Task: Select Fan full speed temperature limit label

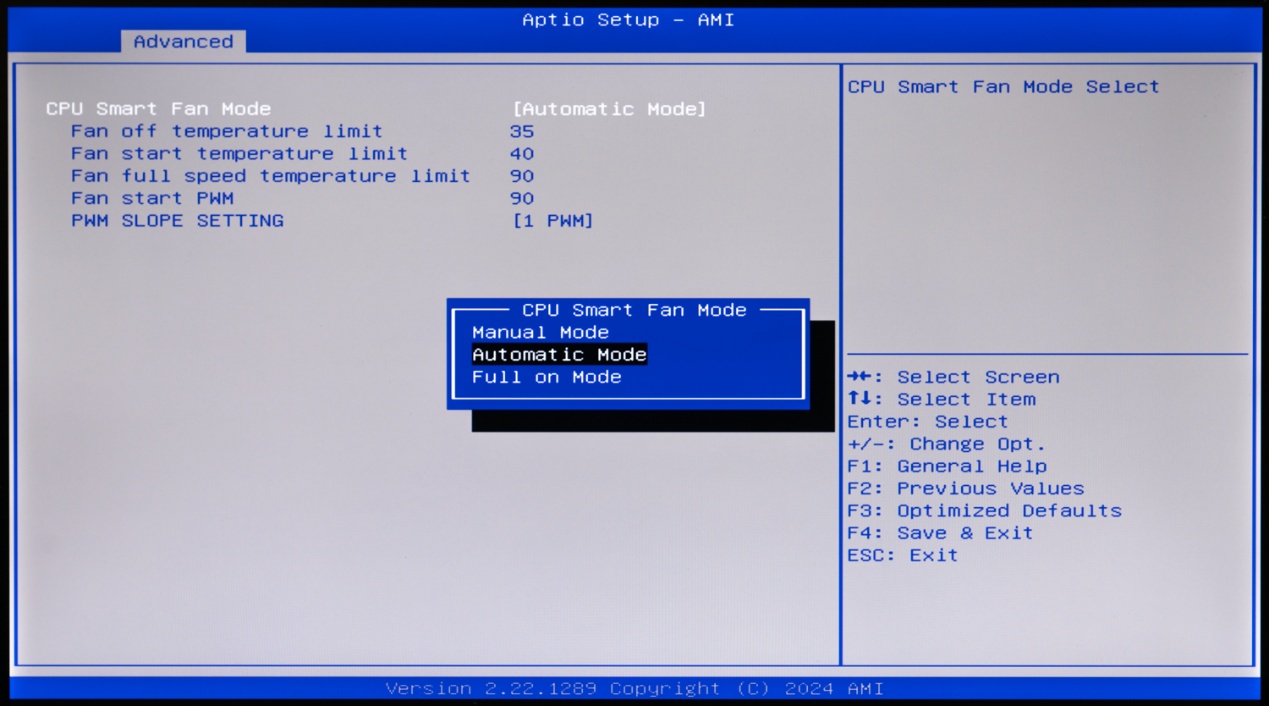Action: pyautogui.click(x=270, y=176)
